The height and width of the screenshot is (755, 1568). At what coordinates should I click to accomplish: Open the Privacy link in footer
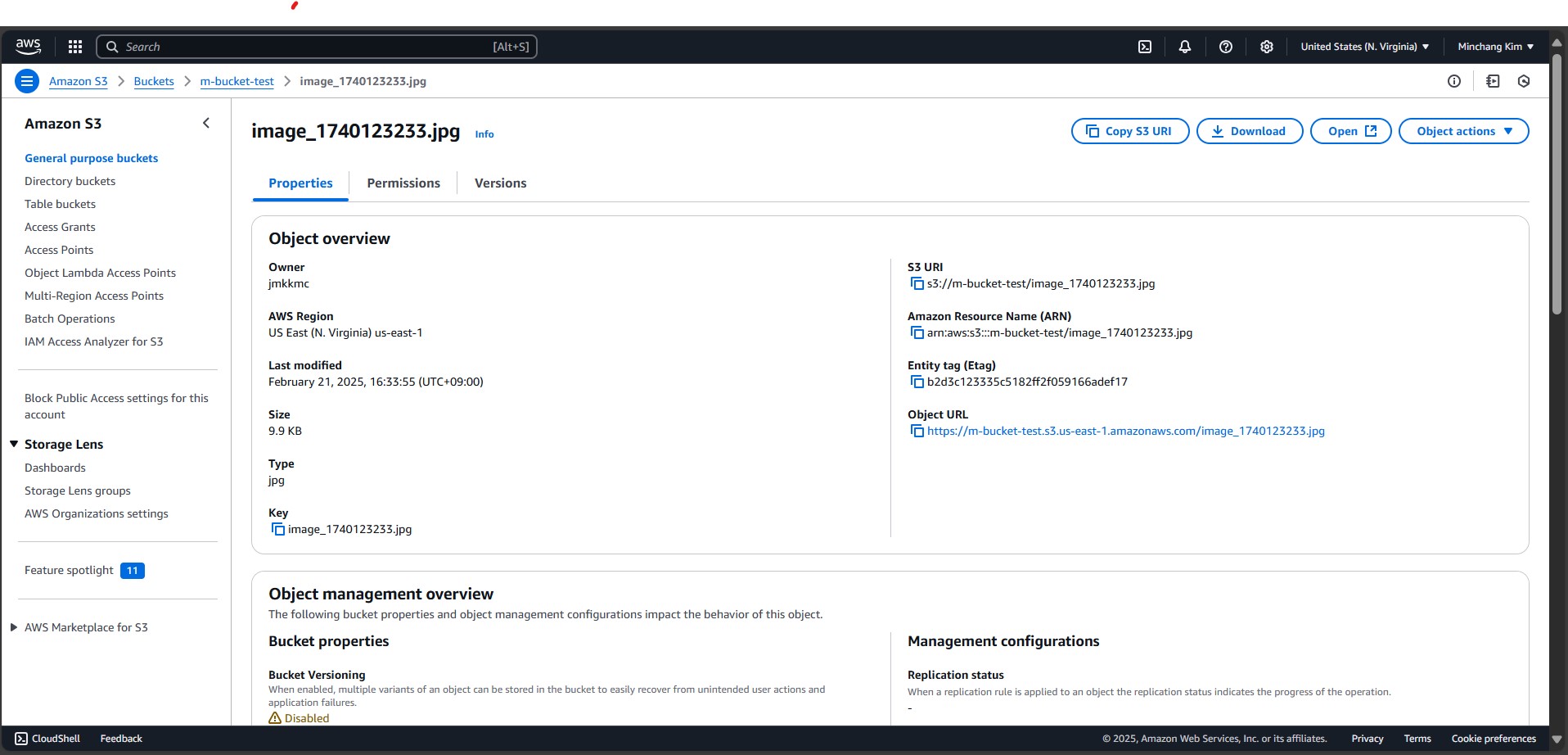click(1367, 739)
